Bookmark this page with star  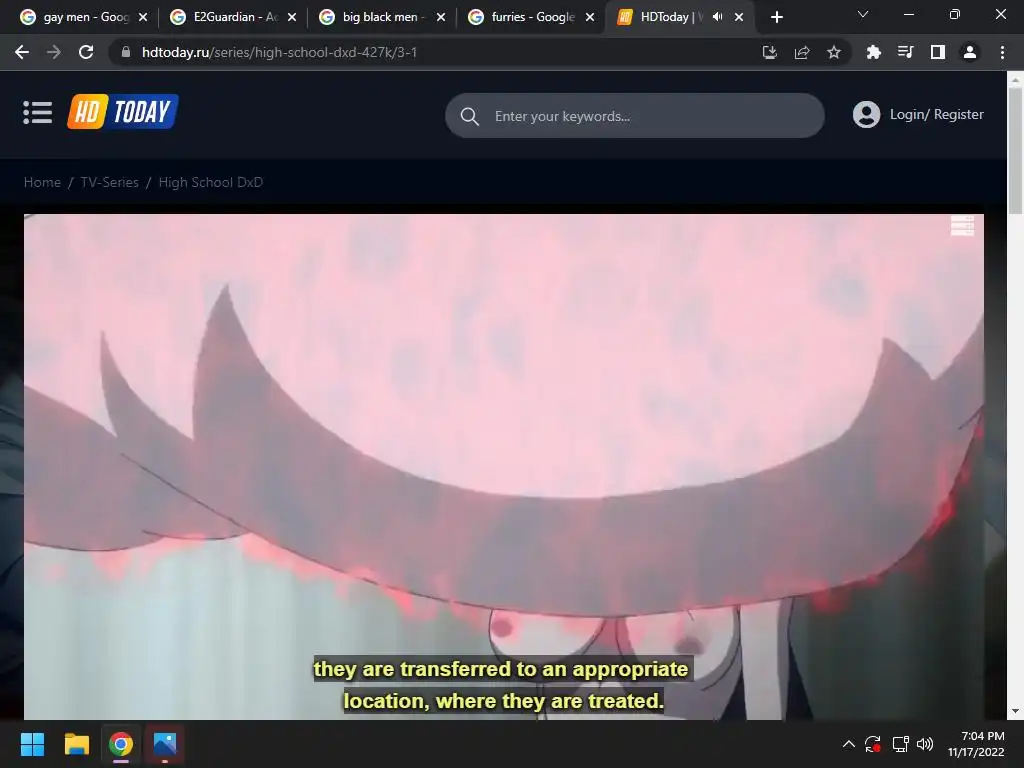click(x=833, y=52)
